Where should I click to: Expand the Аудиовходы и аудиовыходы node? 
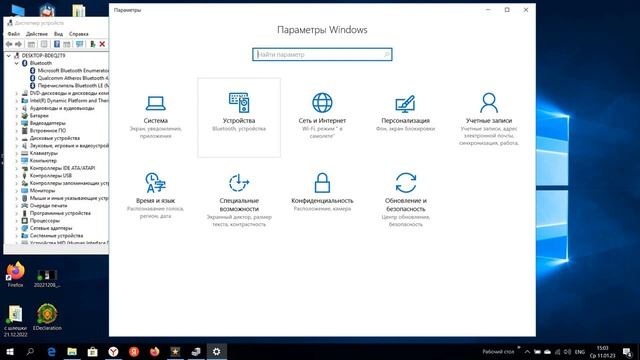[17, 109]
